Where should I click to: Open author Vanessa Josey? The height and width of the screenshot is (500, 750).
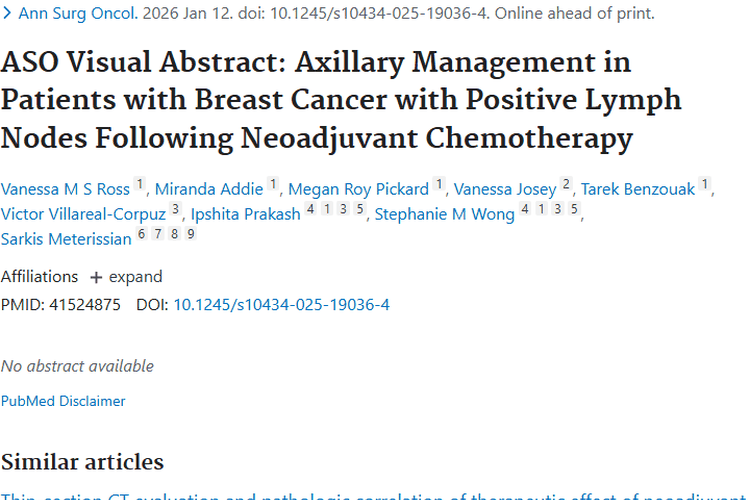(505, 189)
